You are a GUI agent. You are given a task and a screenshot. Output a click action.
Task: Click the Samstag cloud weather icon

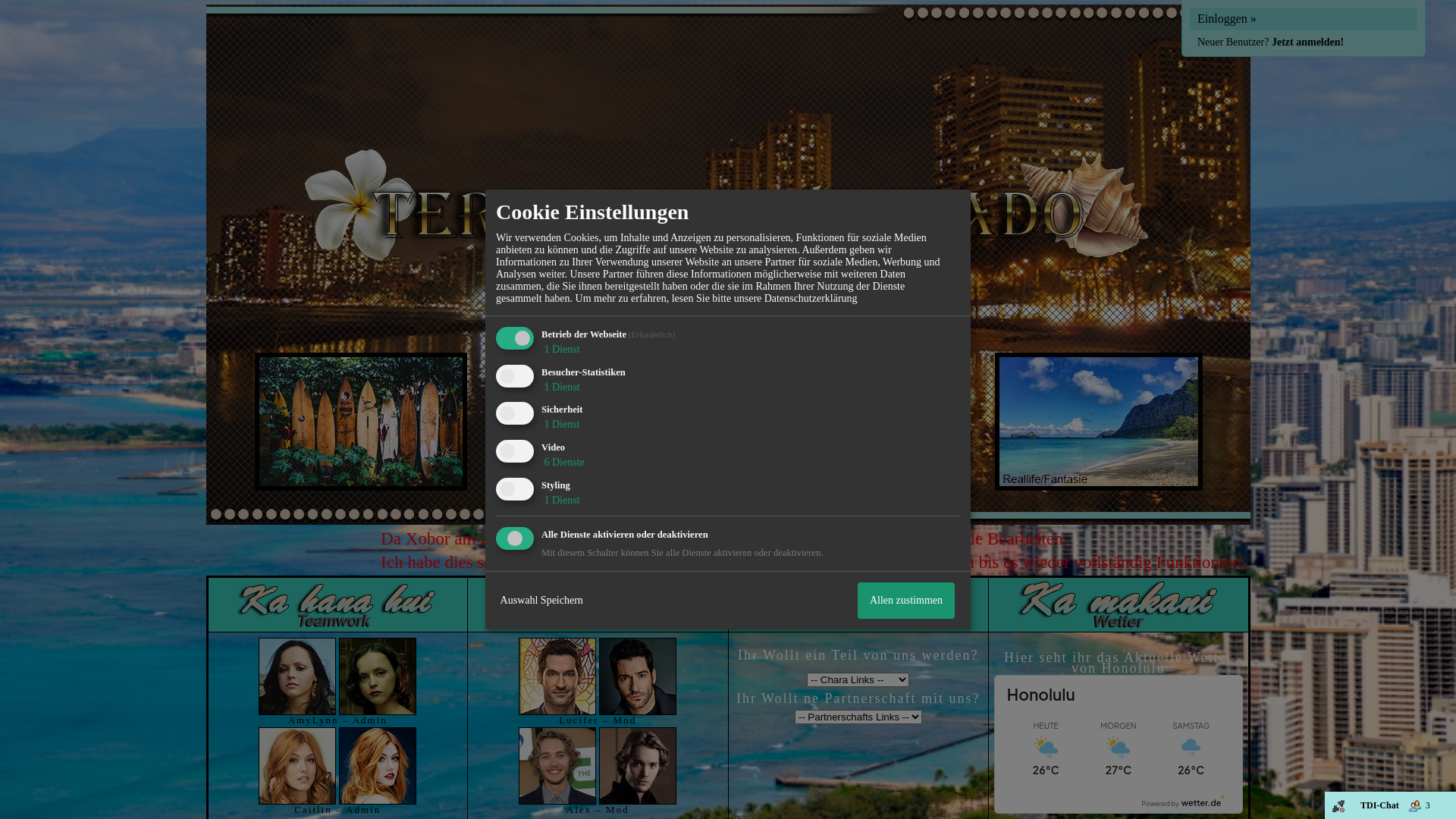point(1191,748)
